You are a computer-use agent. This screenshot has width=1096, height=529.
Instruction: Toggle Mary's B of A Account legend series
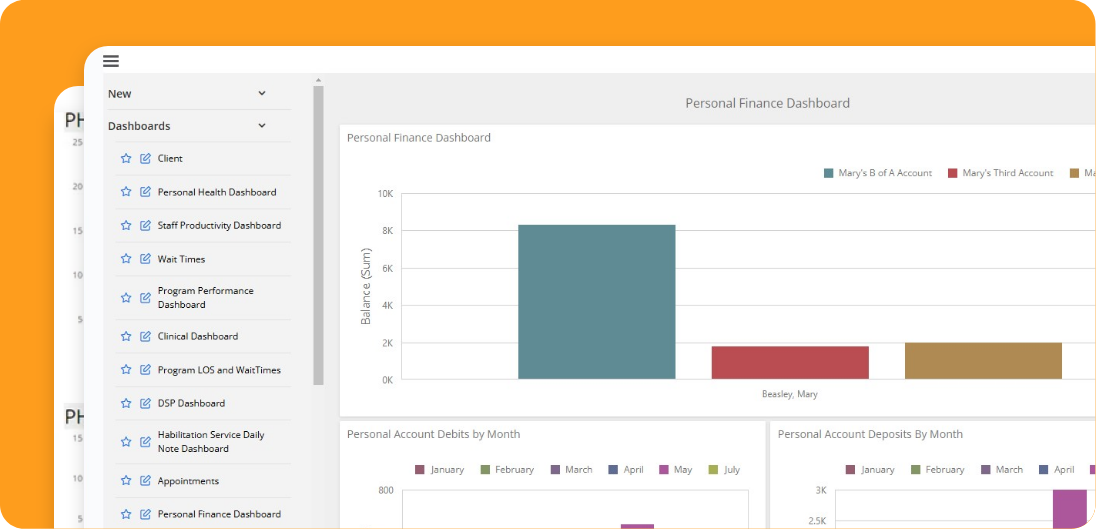tap(878, 173)
